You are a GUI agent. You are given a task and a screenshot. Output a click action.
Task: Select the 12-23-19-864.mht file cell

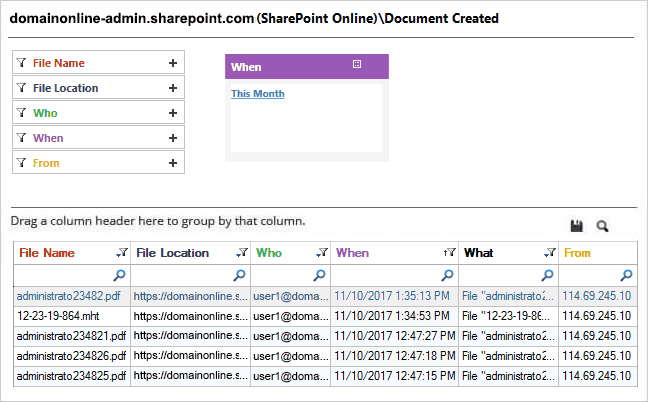72,316
